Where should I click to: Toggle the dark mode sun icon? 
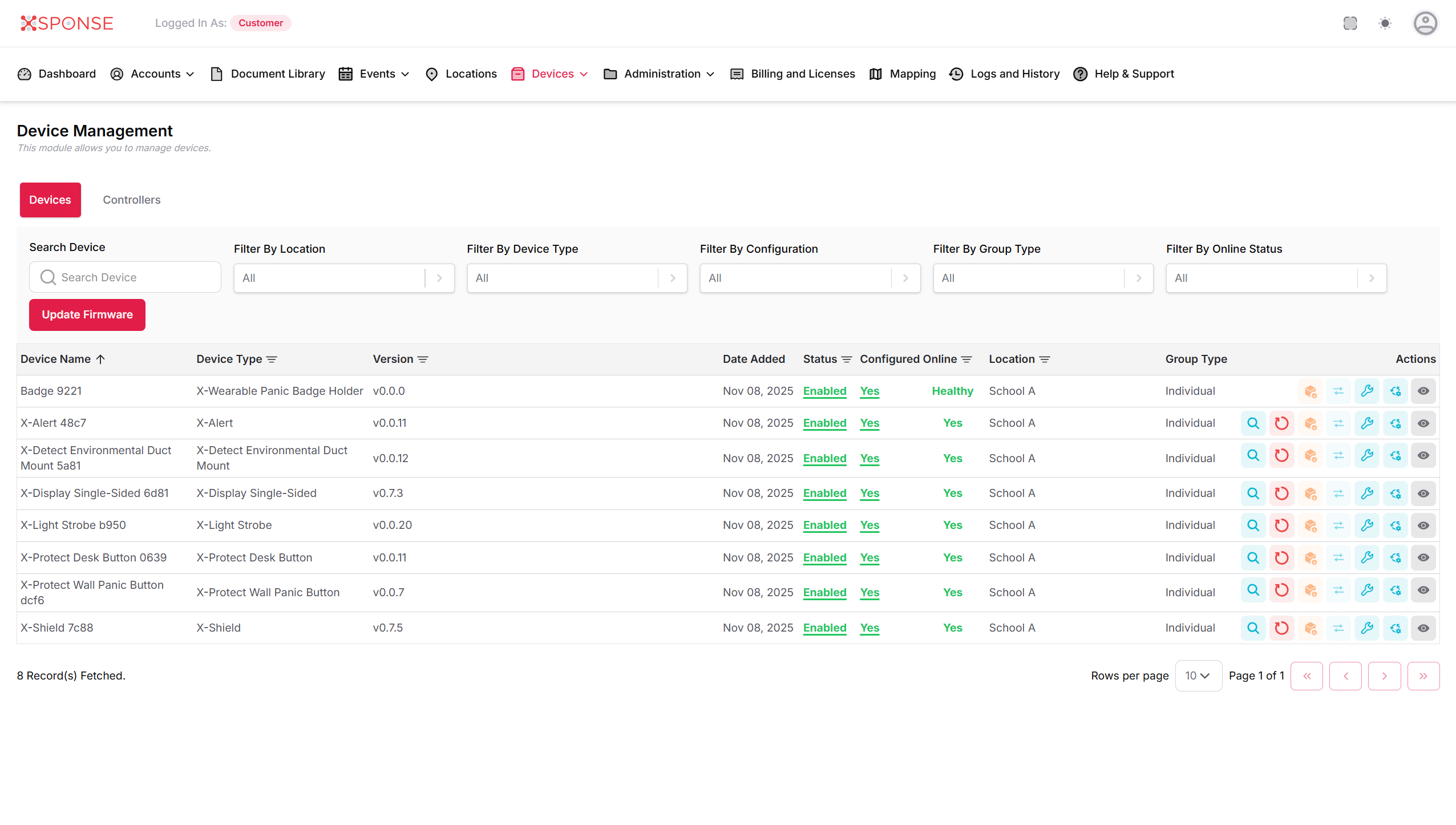1385,23
